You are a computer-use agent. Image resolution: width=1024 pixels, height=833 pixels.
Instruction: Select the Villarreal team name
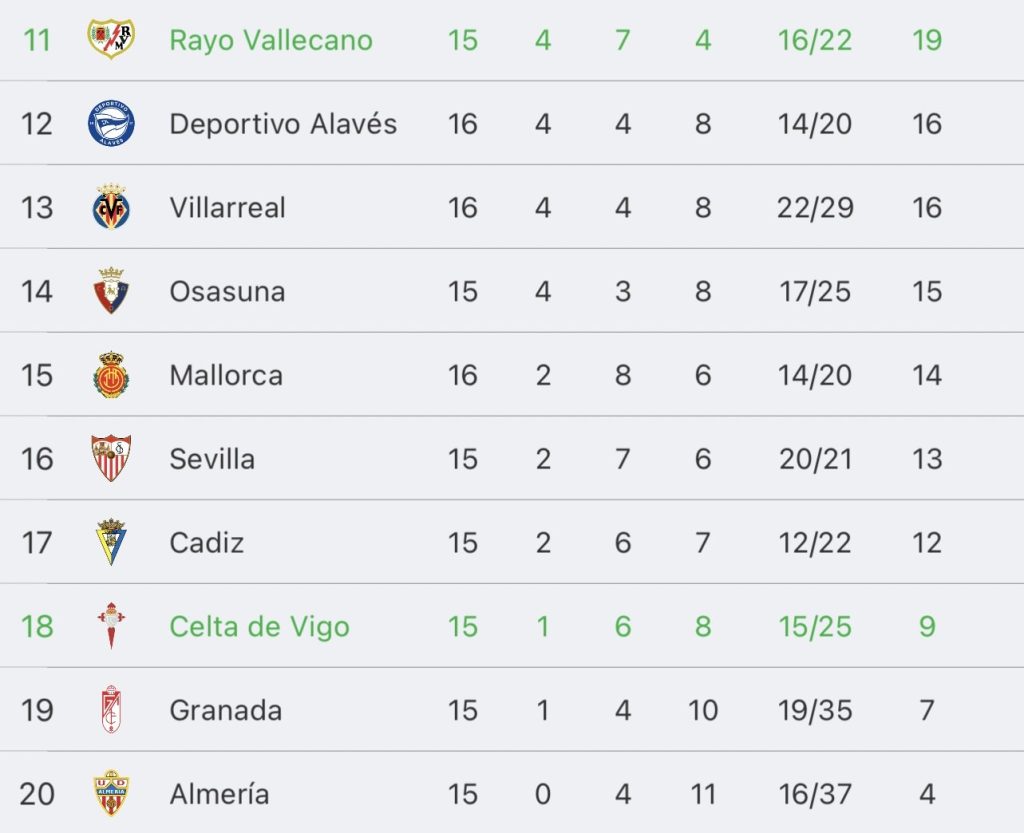(227, 208)
